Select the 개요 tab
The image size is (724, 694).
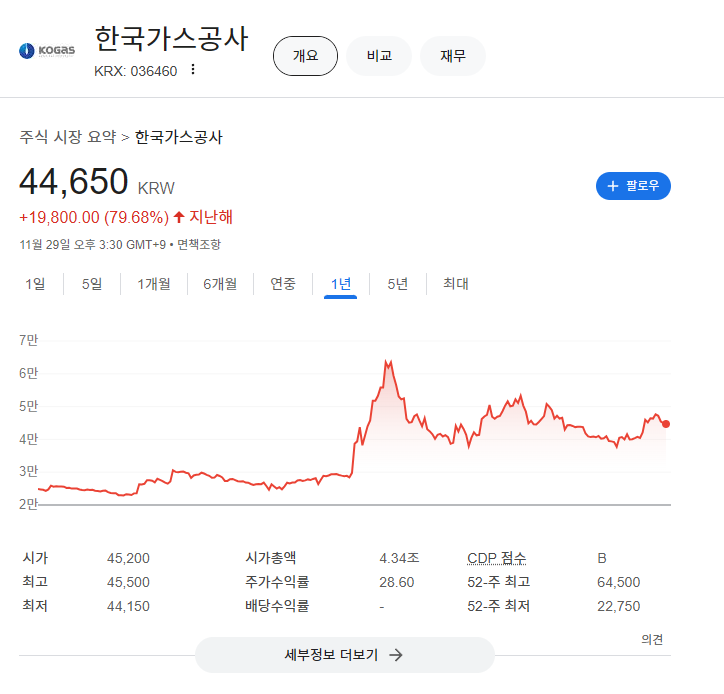pyautogui.click(x=305, y=56)
